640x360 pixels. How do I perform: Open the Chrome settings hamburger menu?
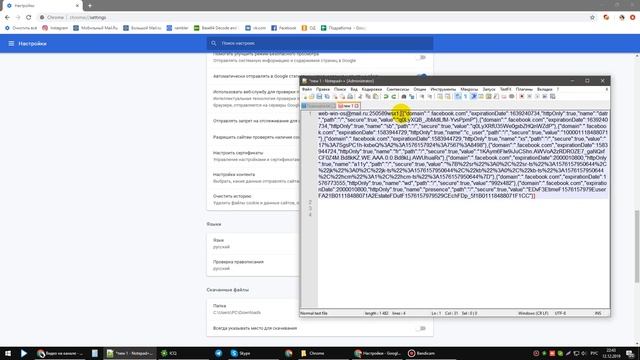tap(11, 43)
